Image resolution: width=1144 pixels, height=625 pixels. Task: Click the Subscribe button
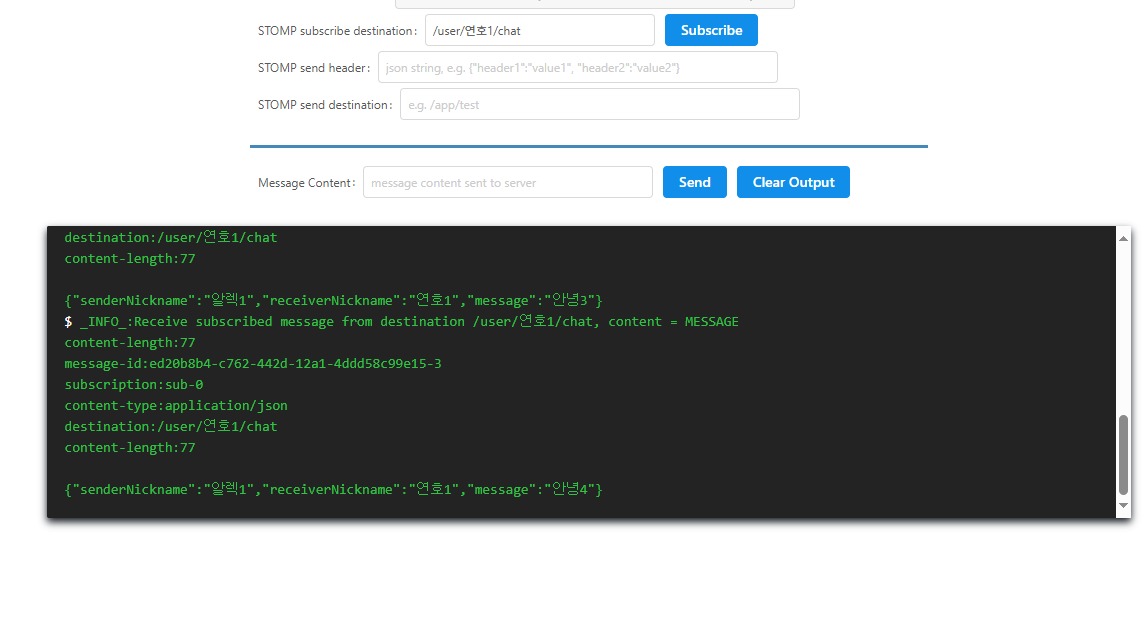711,30
